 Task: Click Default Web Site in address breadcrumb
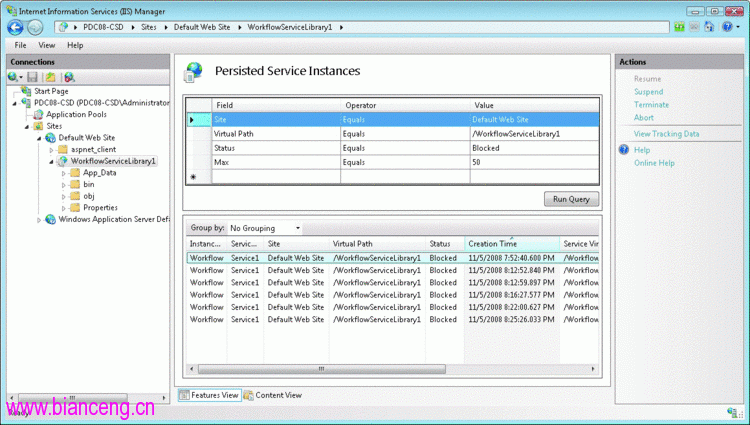point(202,27)
